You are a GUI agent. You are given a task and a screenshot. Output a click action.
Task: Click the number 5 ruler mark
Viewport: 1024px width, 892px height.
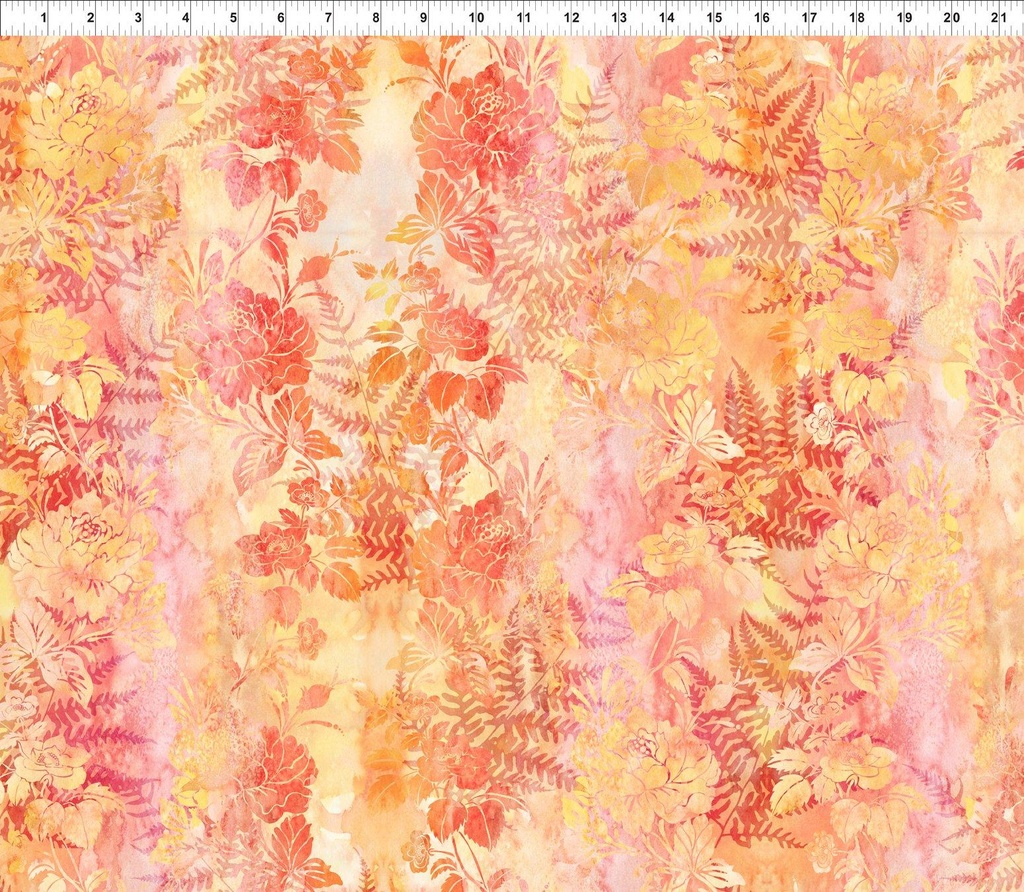[x=232, y=18]
